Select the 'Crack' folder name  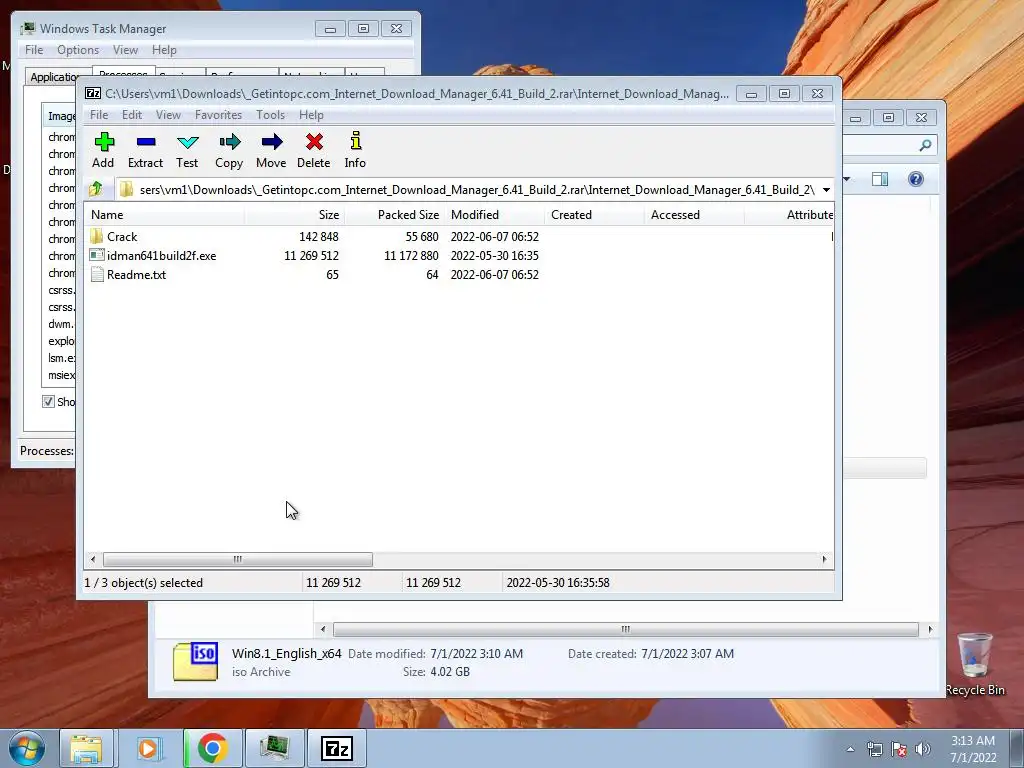122,236
